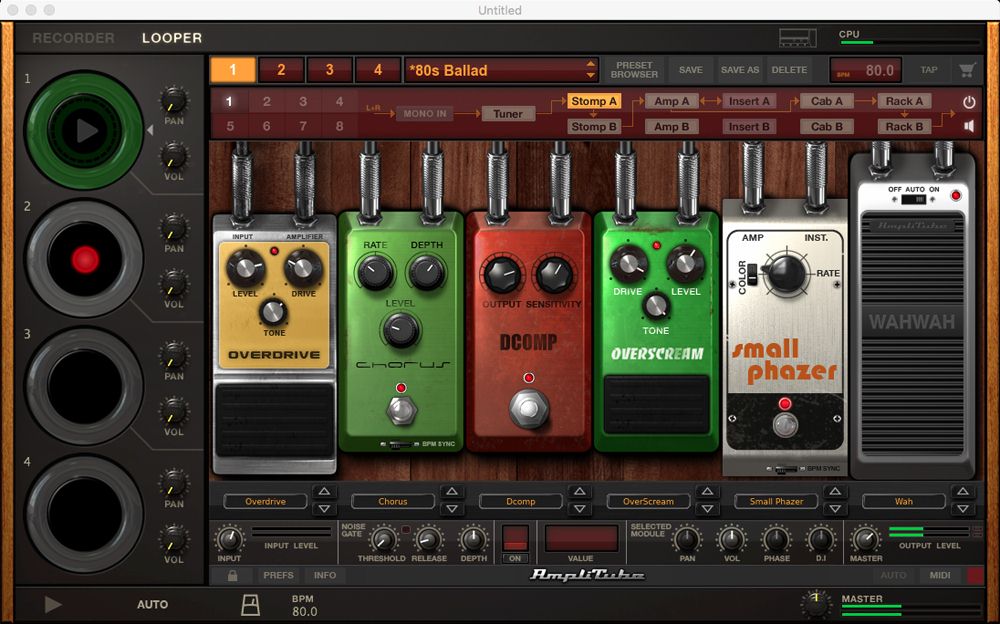This screenshot has width=1000, height=624.
Task: Toggle the noise gate ON button
Action: point(515,538)
